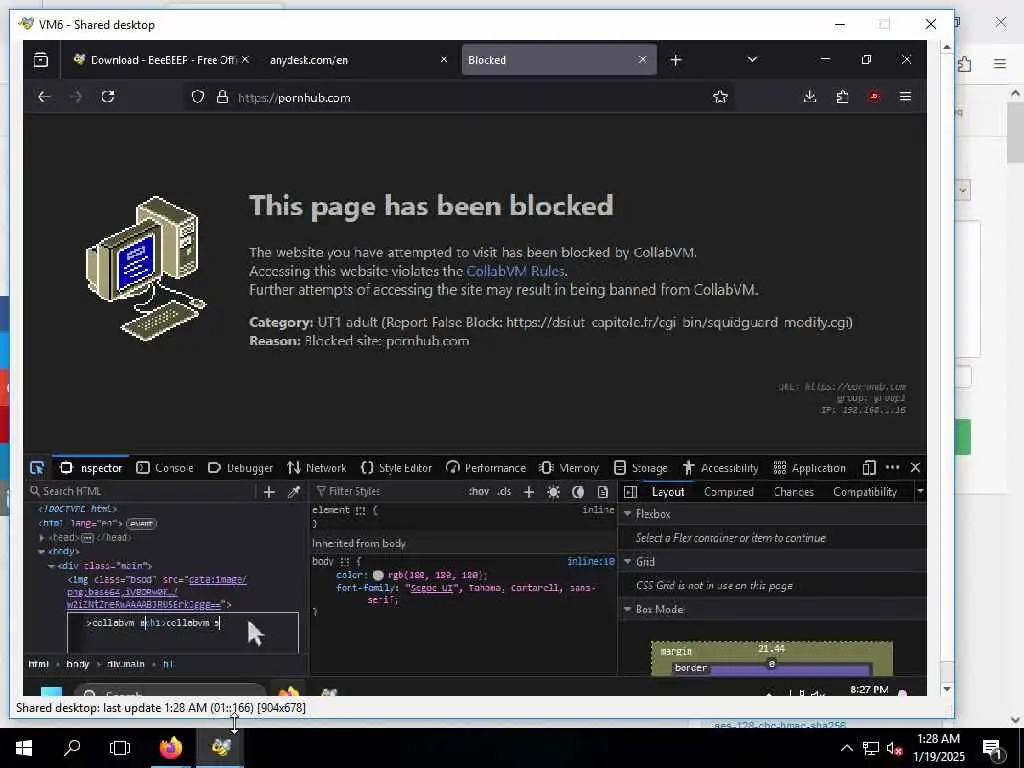
Task: Collapse the Flexbox section
Action: pos(628,514)
